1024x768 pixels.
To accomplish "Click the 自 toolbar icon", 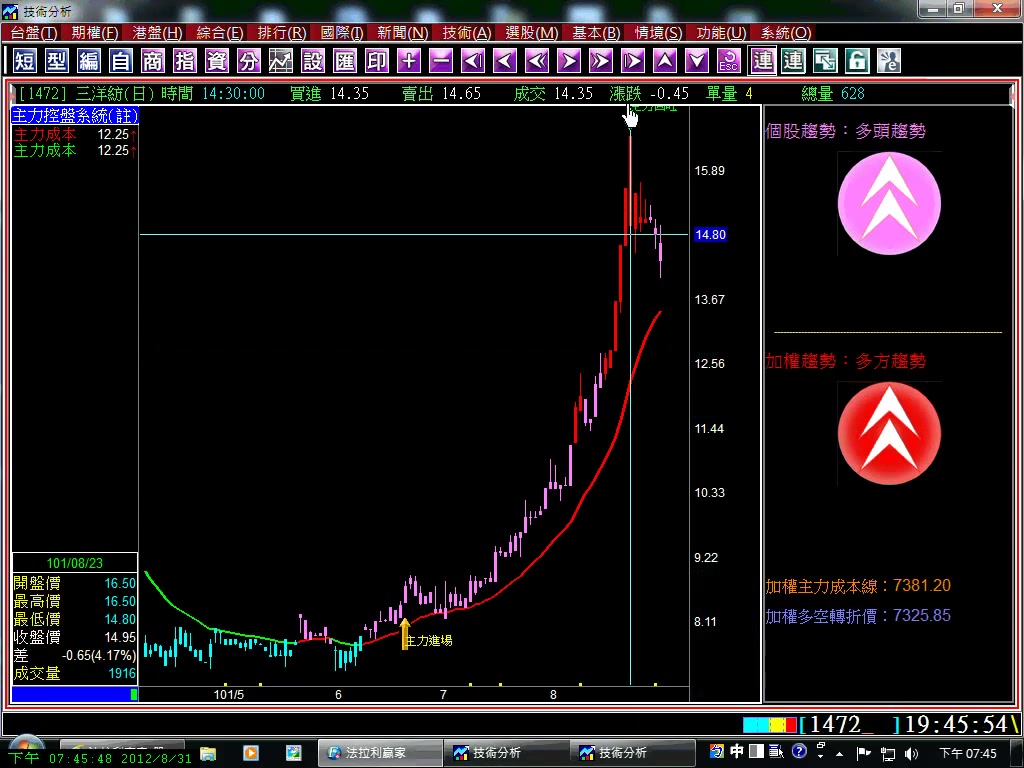I will pos(121,61).
